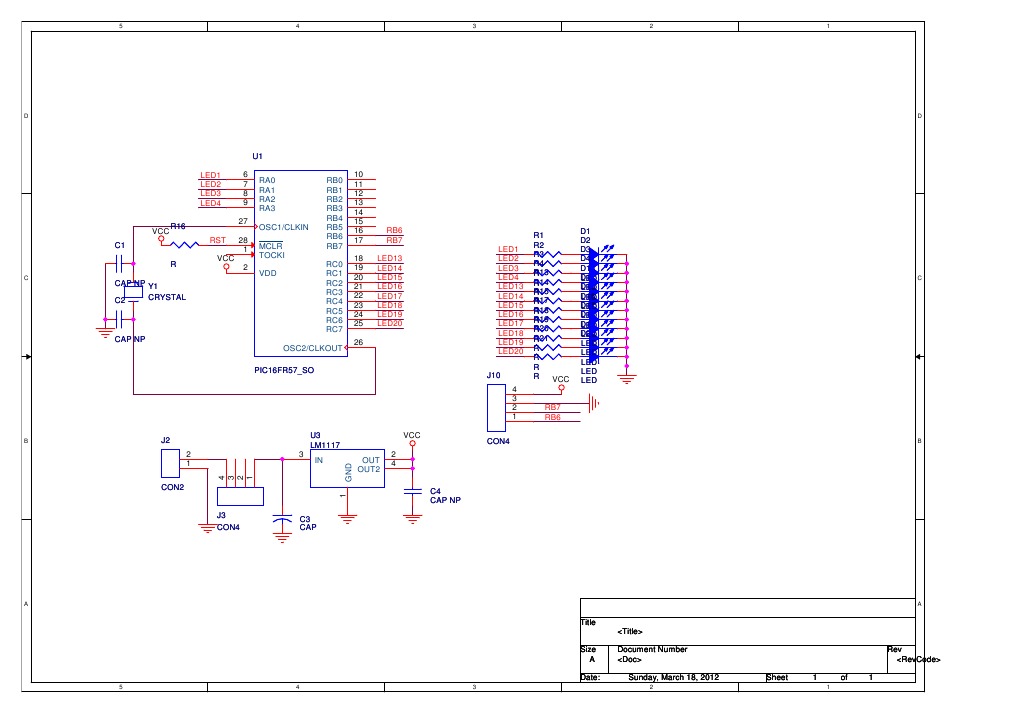
Task: Click the LED13 net label
Action: coord(390,257)
